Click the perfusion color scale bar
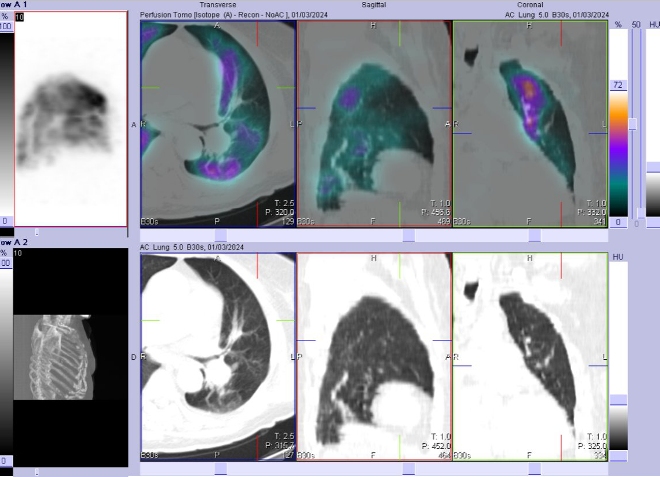The image size is (660, 477). 619,150
